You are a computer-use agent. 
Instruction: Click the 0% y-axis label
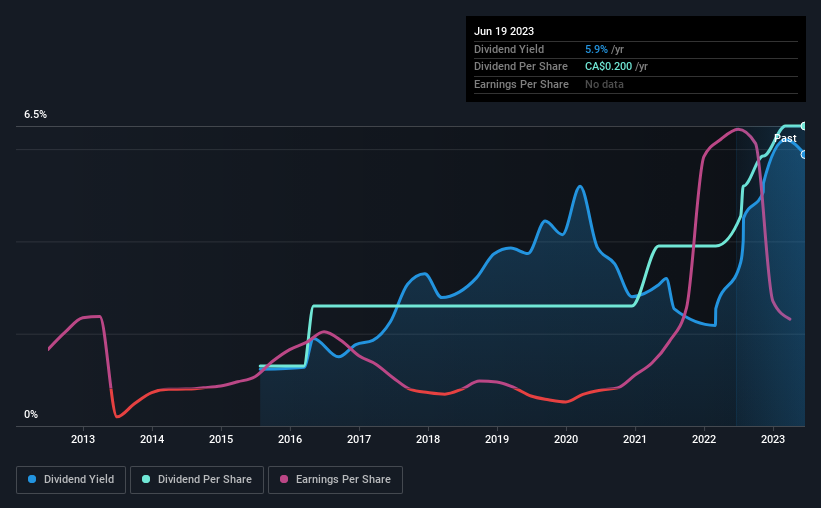[x=31, y=414]
